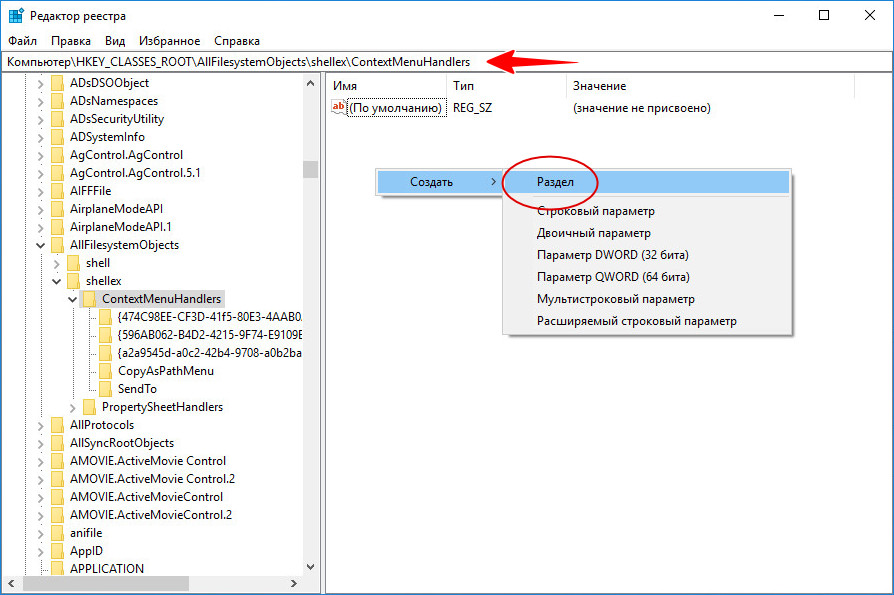Click the Registry Editor app icon in title bar
The width and height of the screenshot is (894, 595).
15,15
